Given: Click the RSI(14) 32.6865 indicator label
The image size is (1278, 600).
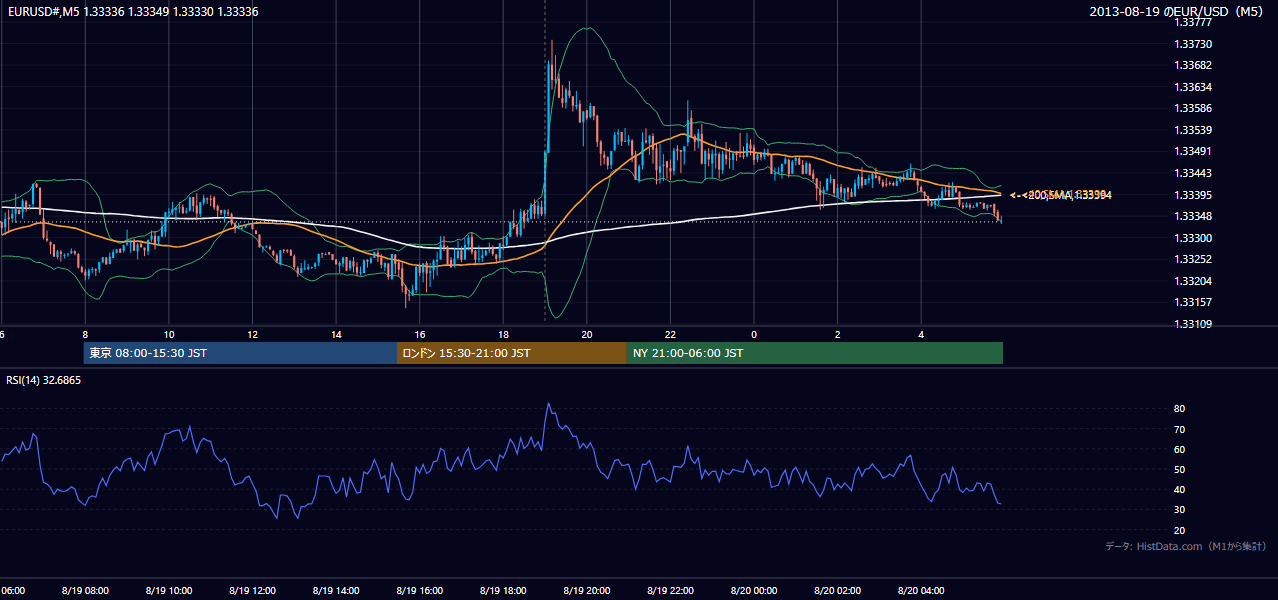Looking at the screenshot, I should [x=43, y=380].
